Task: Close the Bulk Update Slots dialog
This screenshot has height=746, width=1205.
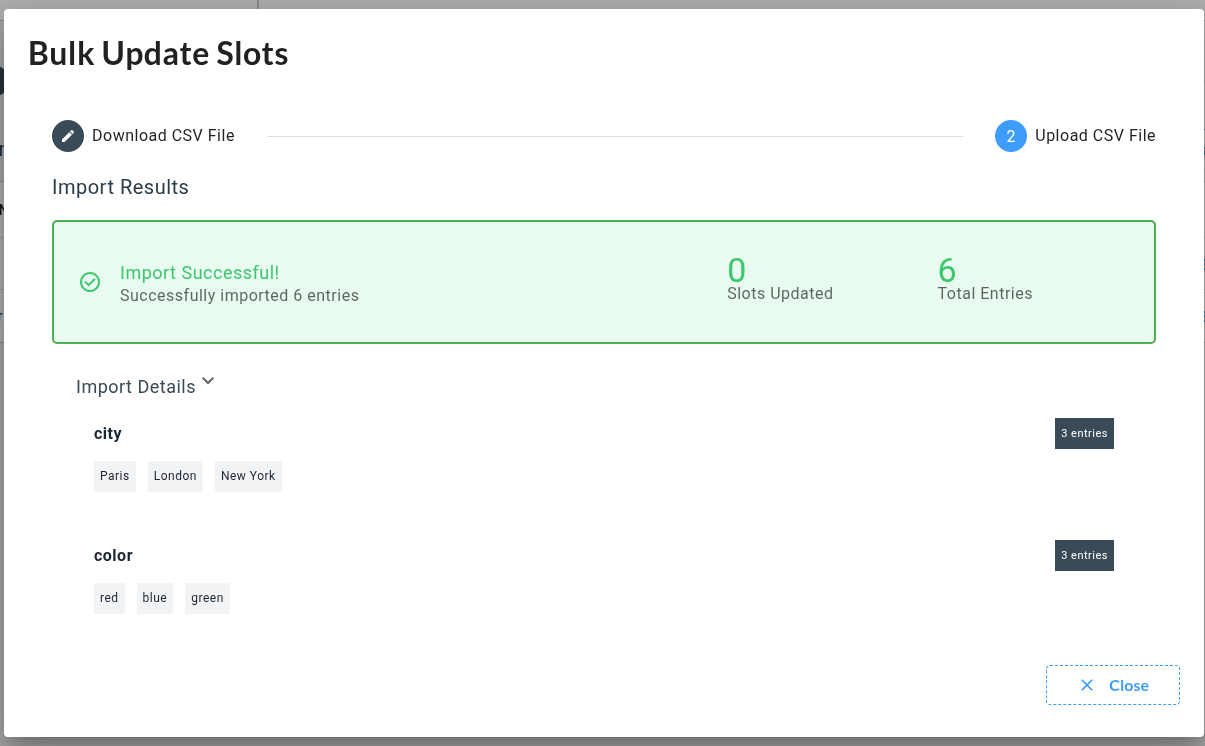Action: (1113, 685)
